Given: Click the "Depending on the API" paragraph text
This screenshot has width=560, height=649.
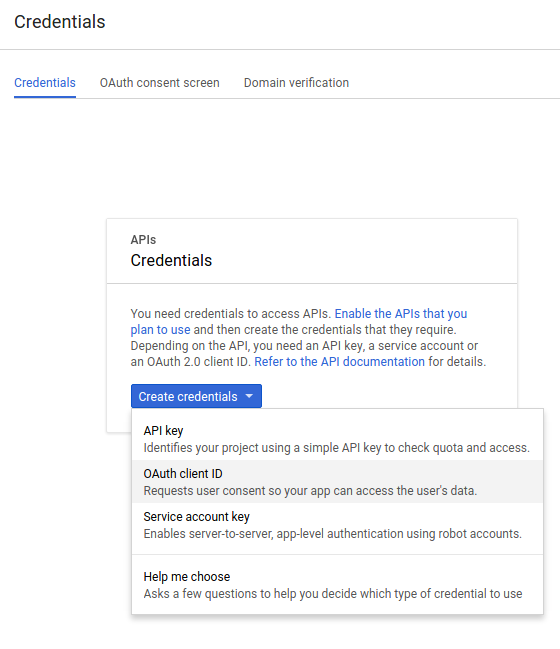Looking at the screenshot, I should click(304, 346).
